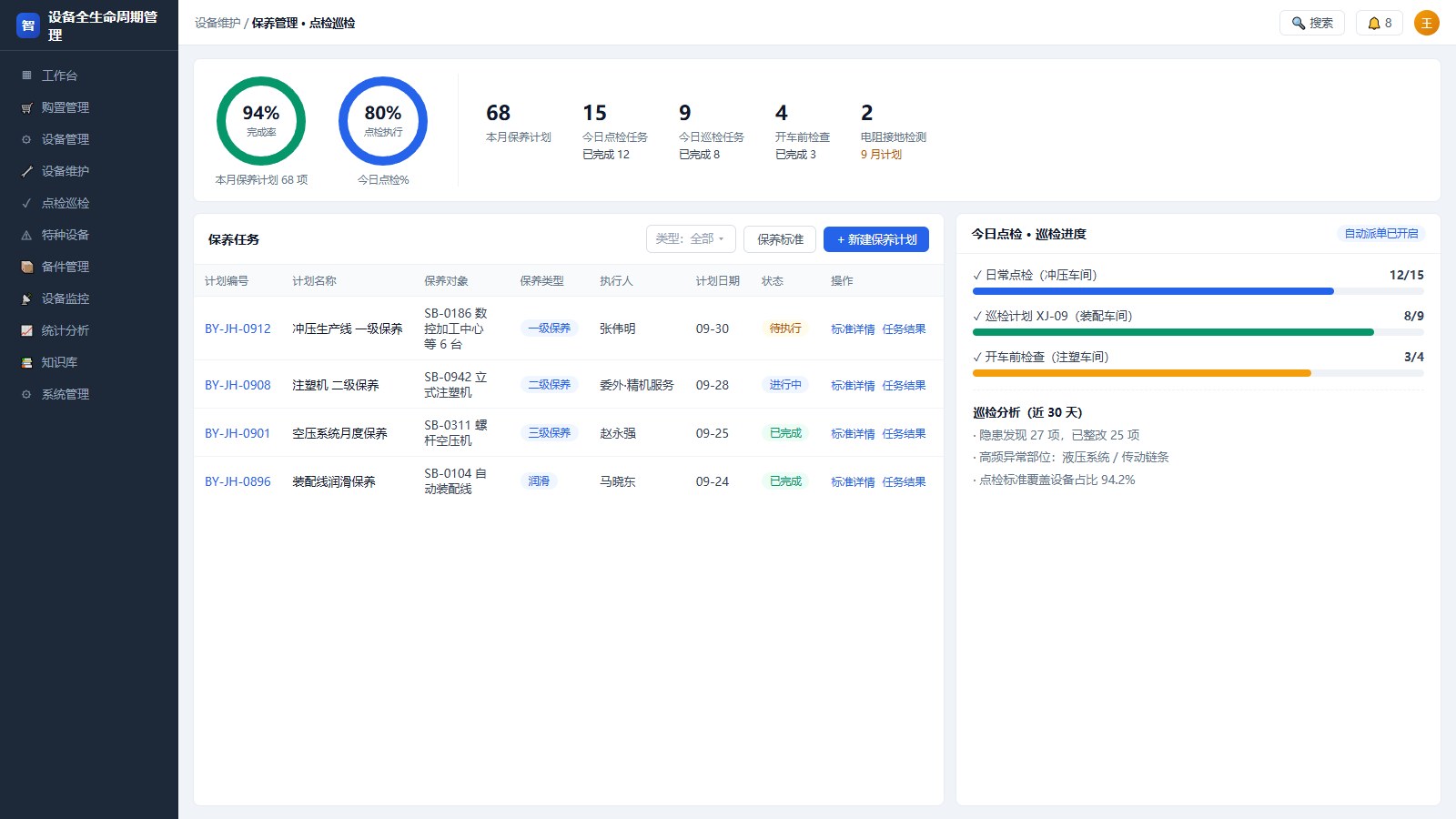The width and height of the screenshot is (1456, 819).
Task: Click the 80% 点检执行 ring chart
Action: (383, 121)
